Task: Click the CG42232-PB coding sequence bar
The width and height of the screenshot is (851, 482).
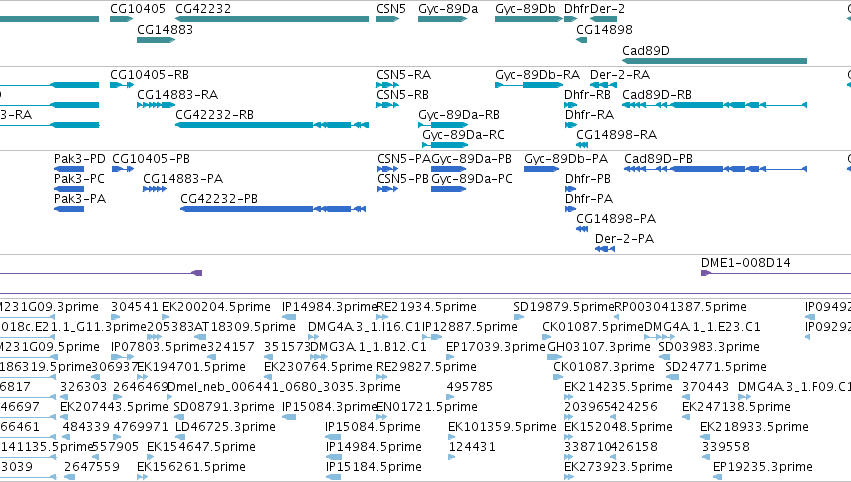Action: 273,209
